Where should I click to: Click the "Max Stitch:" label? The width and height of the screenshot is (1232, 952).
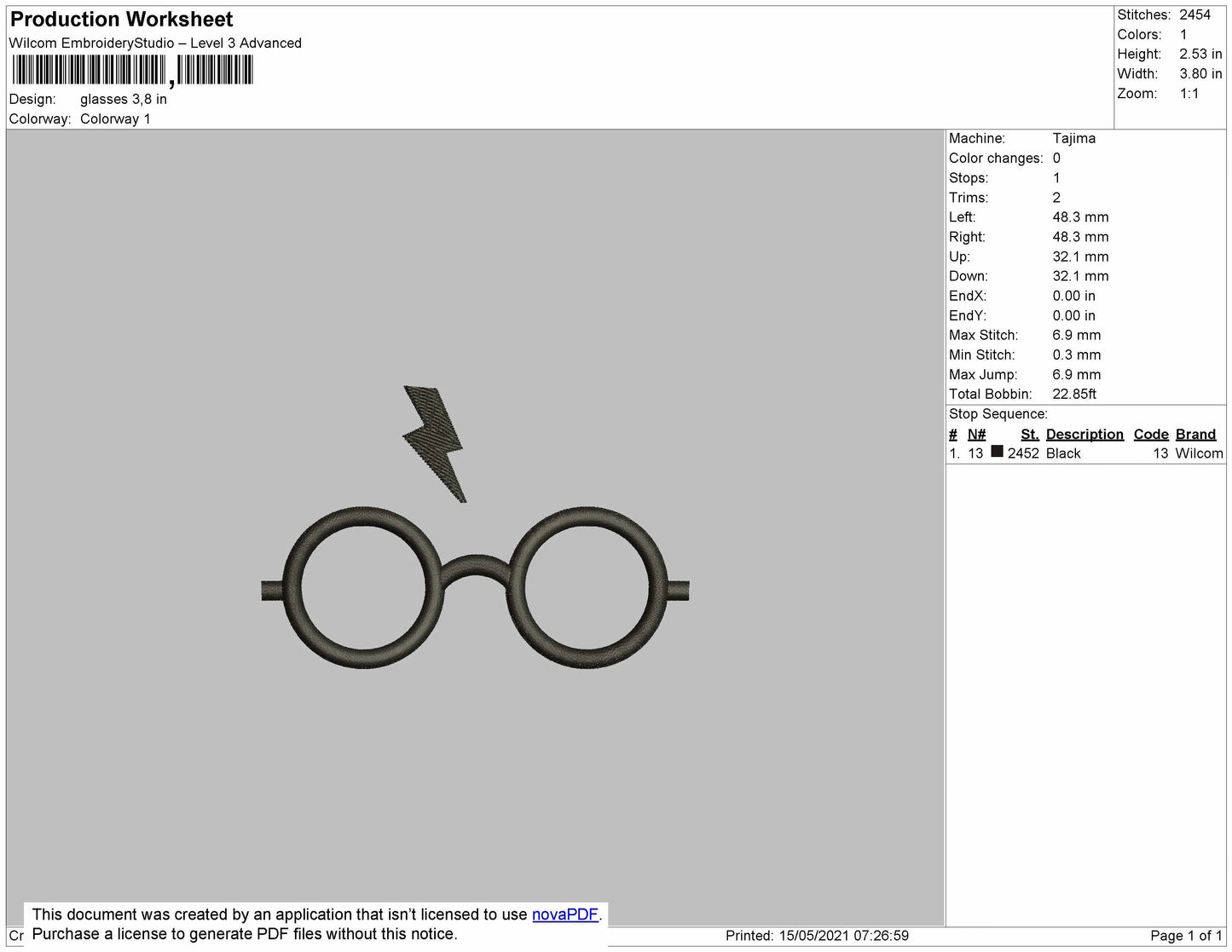pyautogui.click(x=983, y=336)
